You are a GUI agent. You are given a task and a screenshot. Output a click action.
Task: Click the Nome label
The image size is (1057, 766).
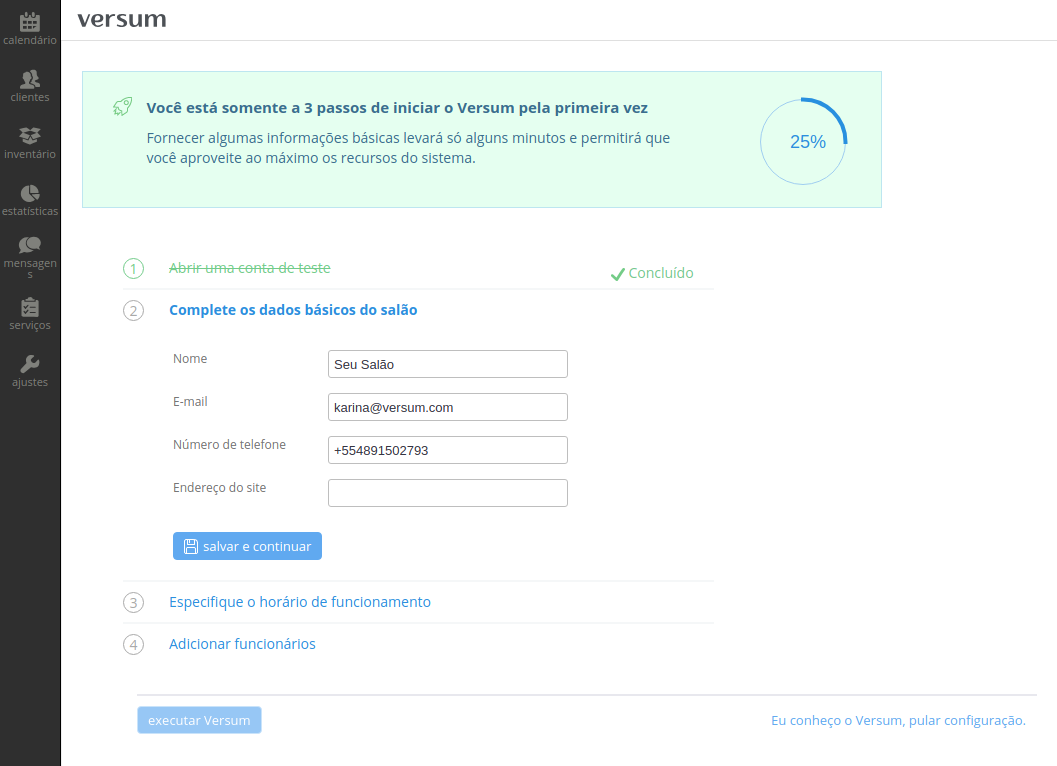click(x=190, y=359)
